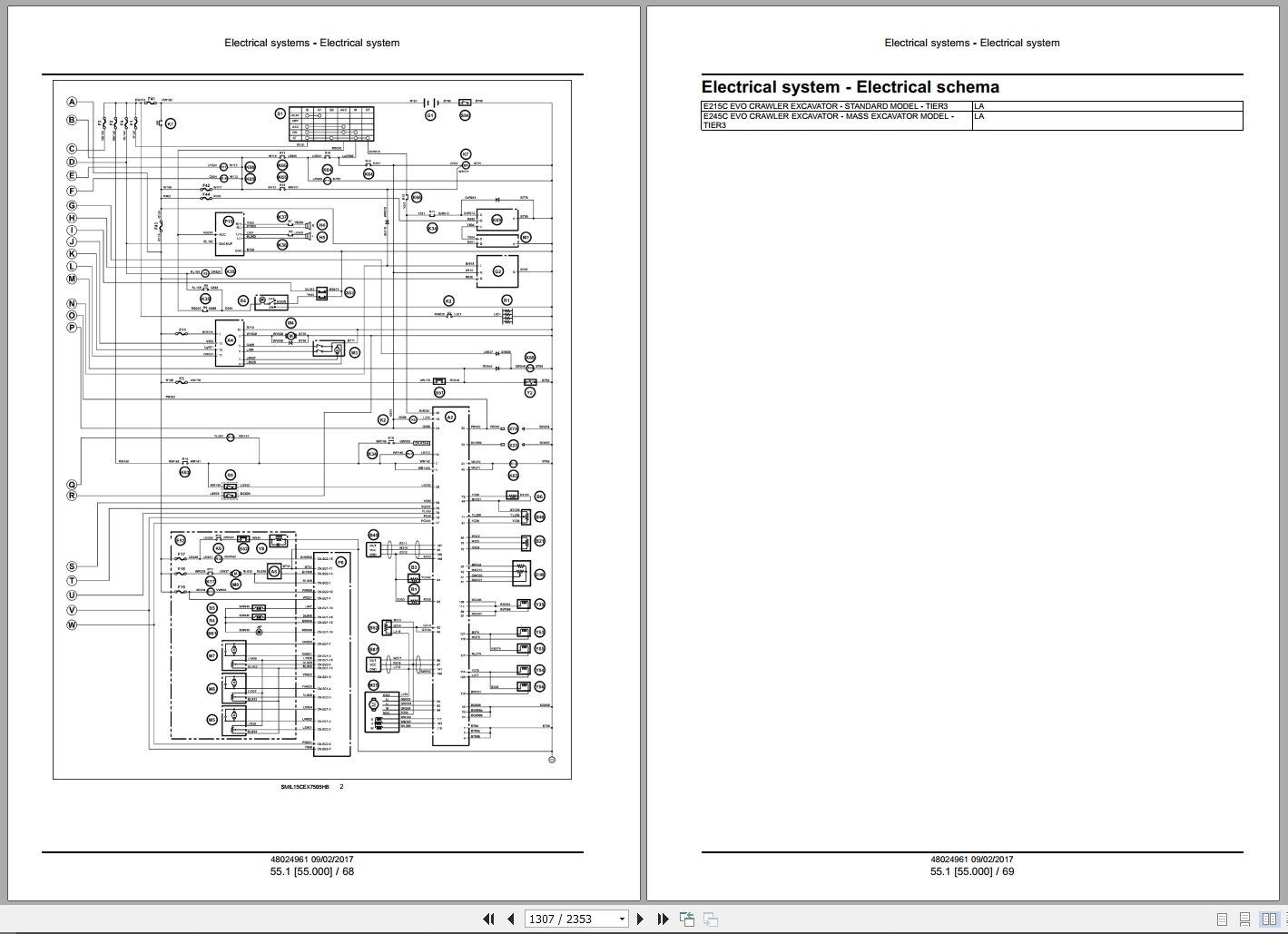Image resolution: width=1288 pixels, height=934 pixels.
Task: Go to the first page
Action: point(489,919)
